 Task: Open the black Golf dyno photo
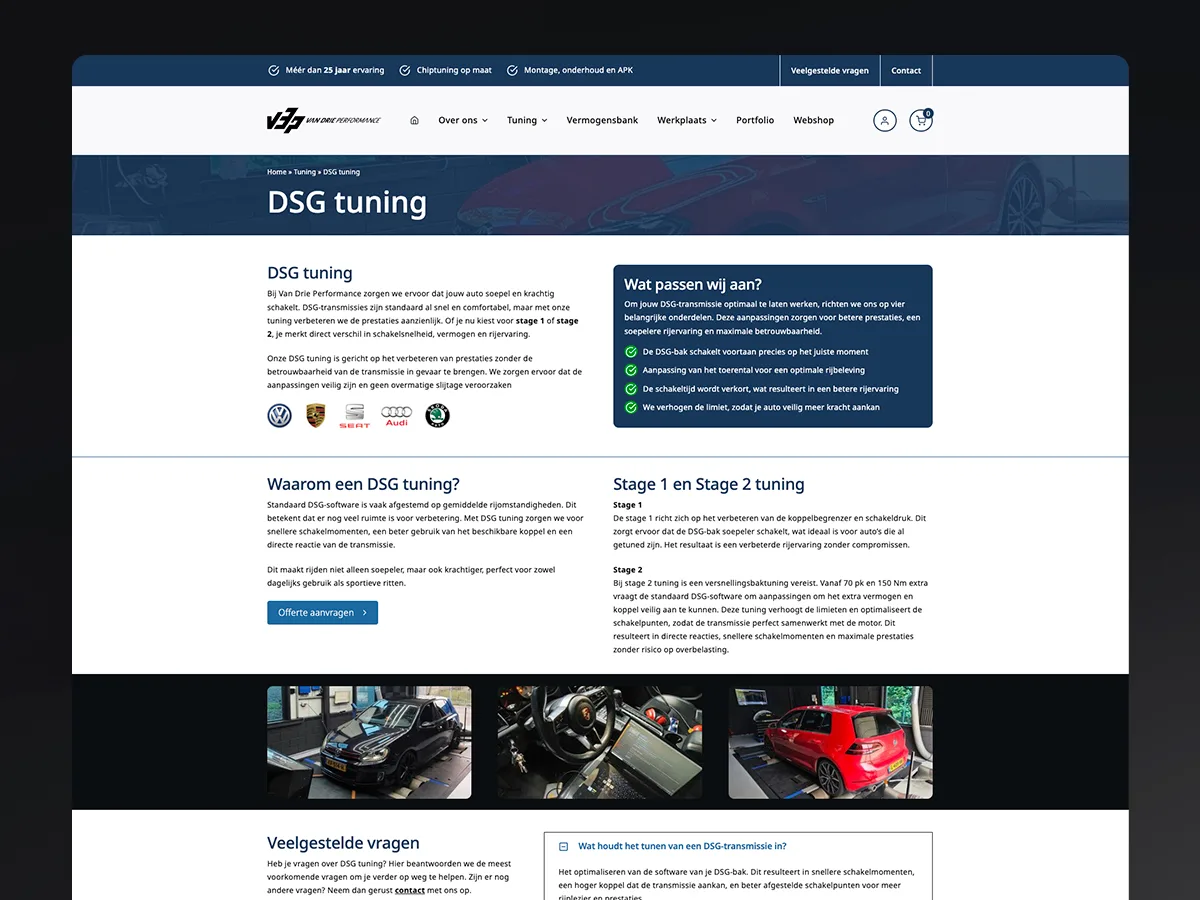pyautogui.click(x=369, y=742)
